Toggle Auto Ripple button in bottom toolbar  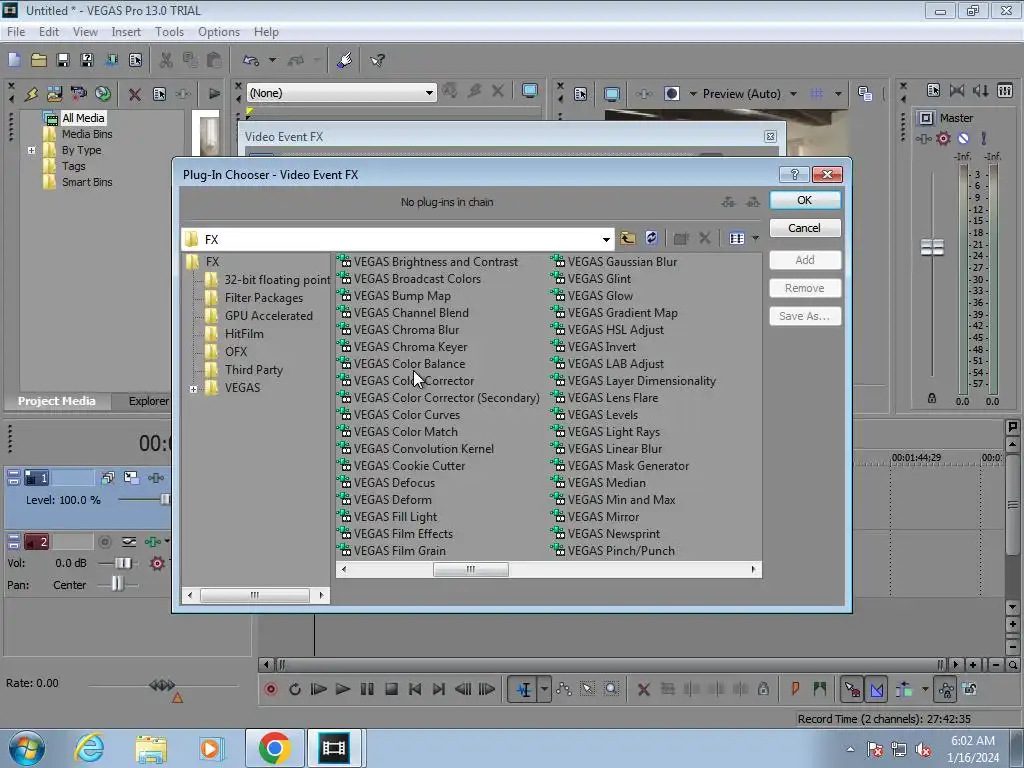(904, 689)
